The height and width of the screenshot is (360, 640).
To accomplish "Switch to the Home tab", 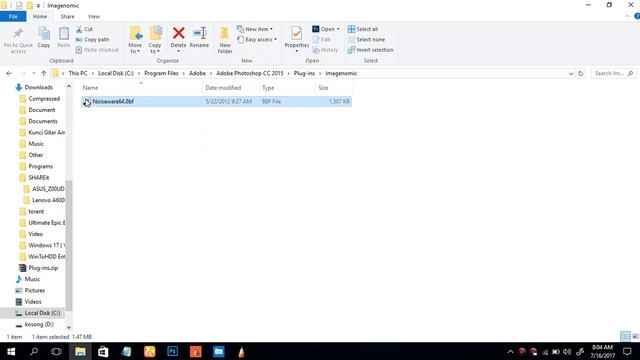I will point(40,16).
